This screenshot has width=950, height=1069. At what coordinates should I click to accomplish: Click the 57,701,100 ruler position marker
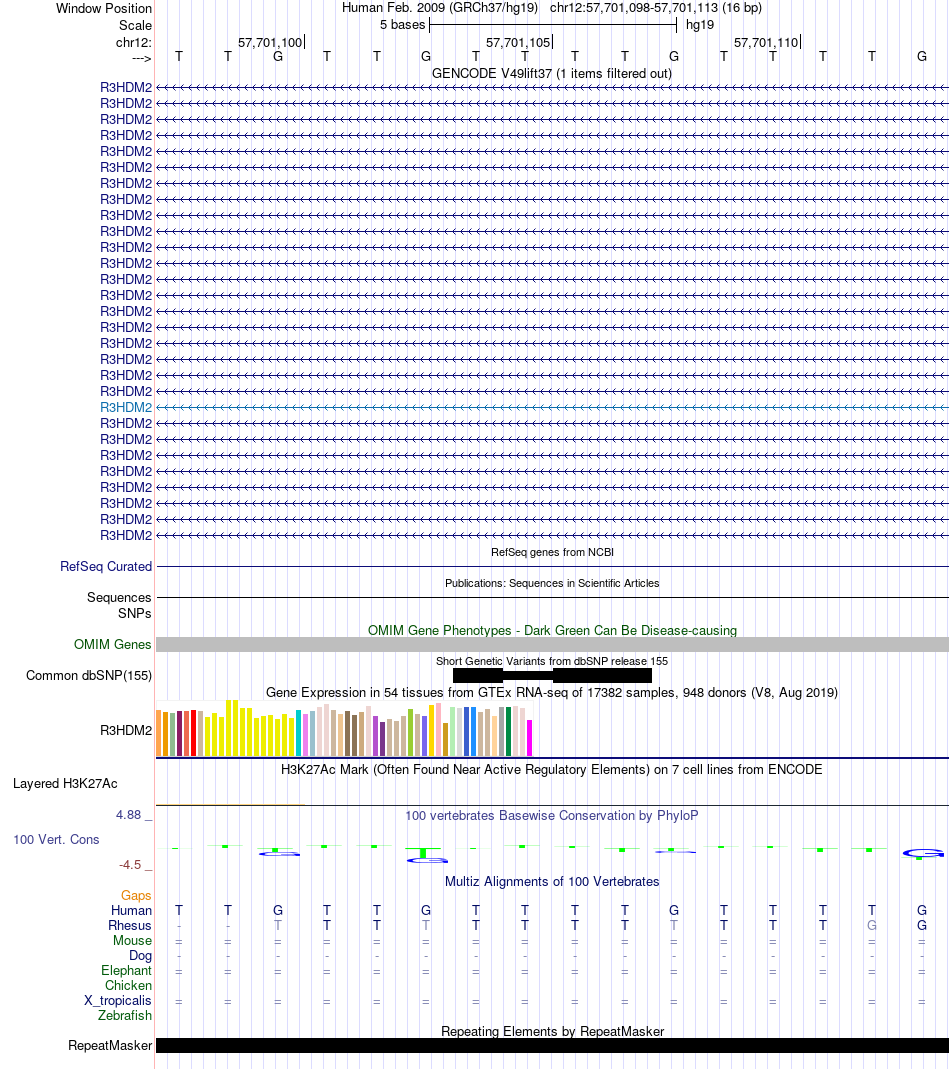[271, 42]
